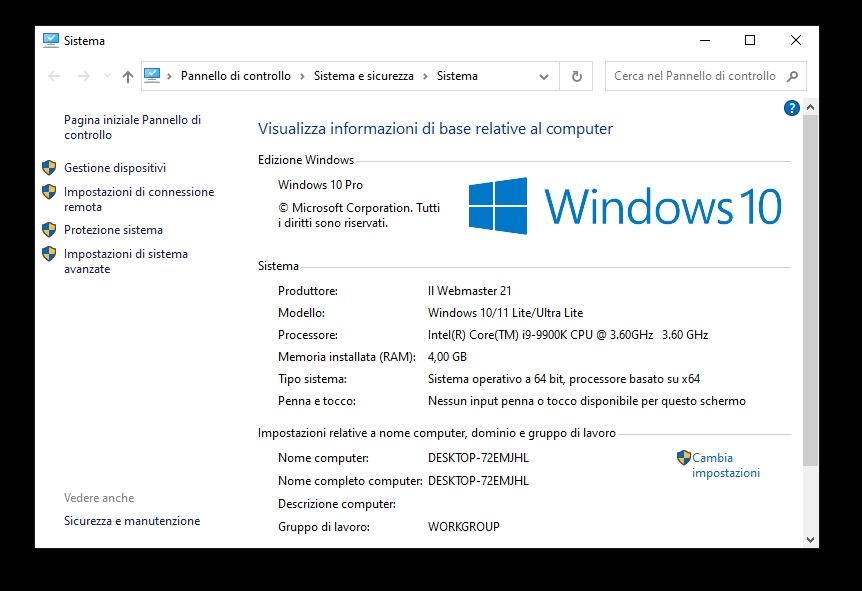Viewport: 862px width, 591px height.
Task: Click Cambia impostazioni link
Action: pyautogui.click(x=726, y=465)
